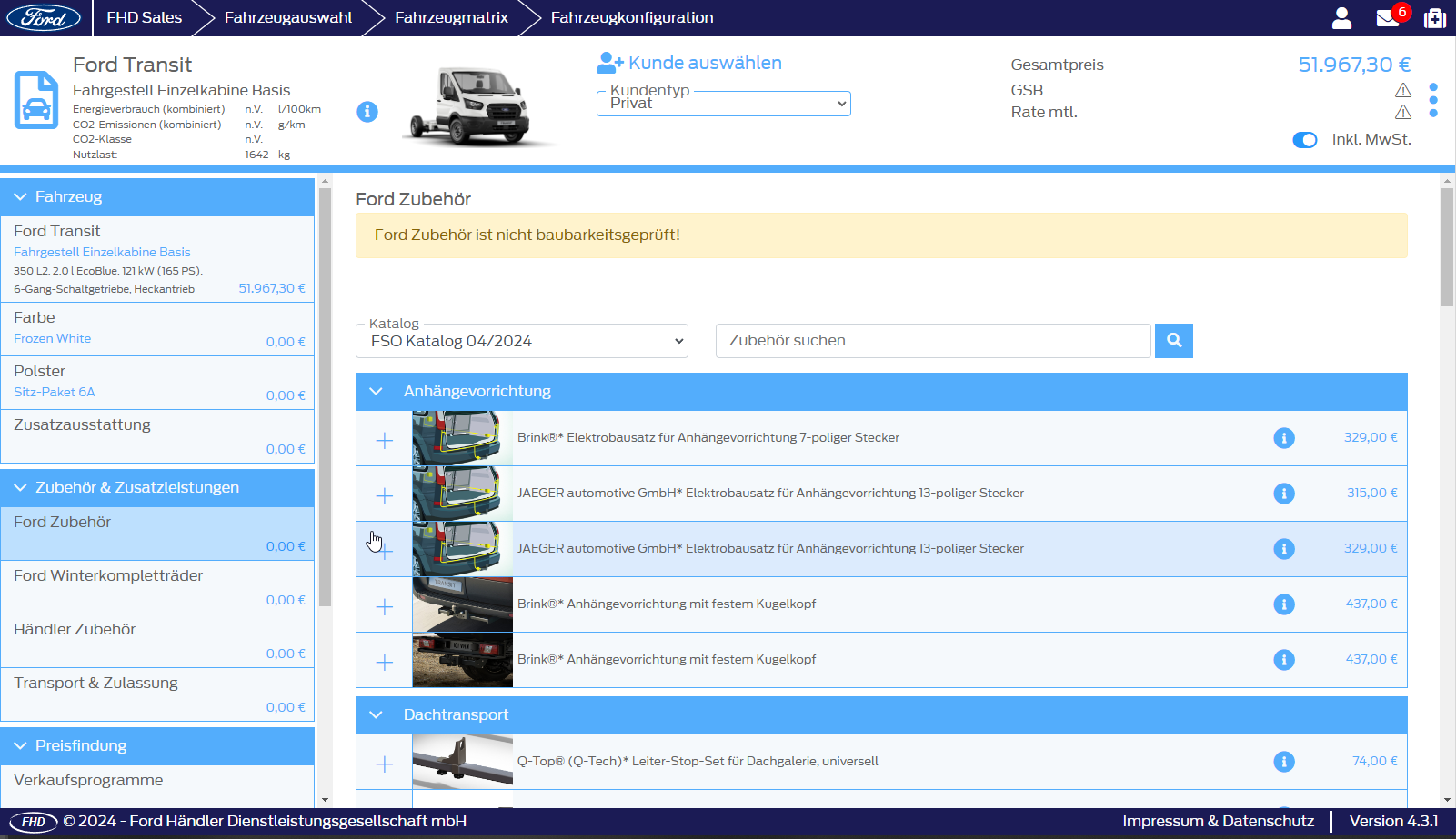Show info for second Brink Anhängevorrichtung Kugelkopf
This screenshot has width=1456, height=839.
[x=1284, y=660]
